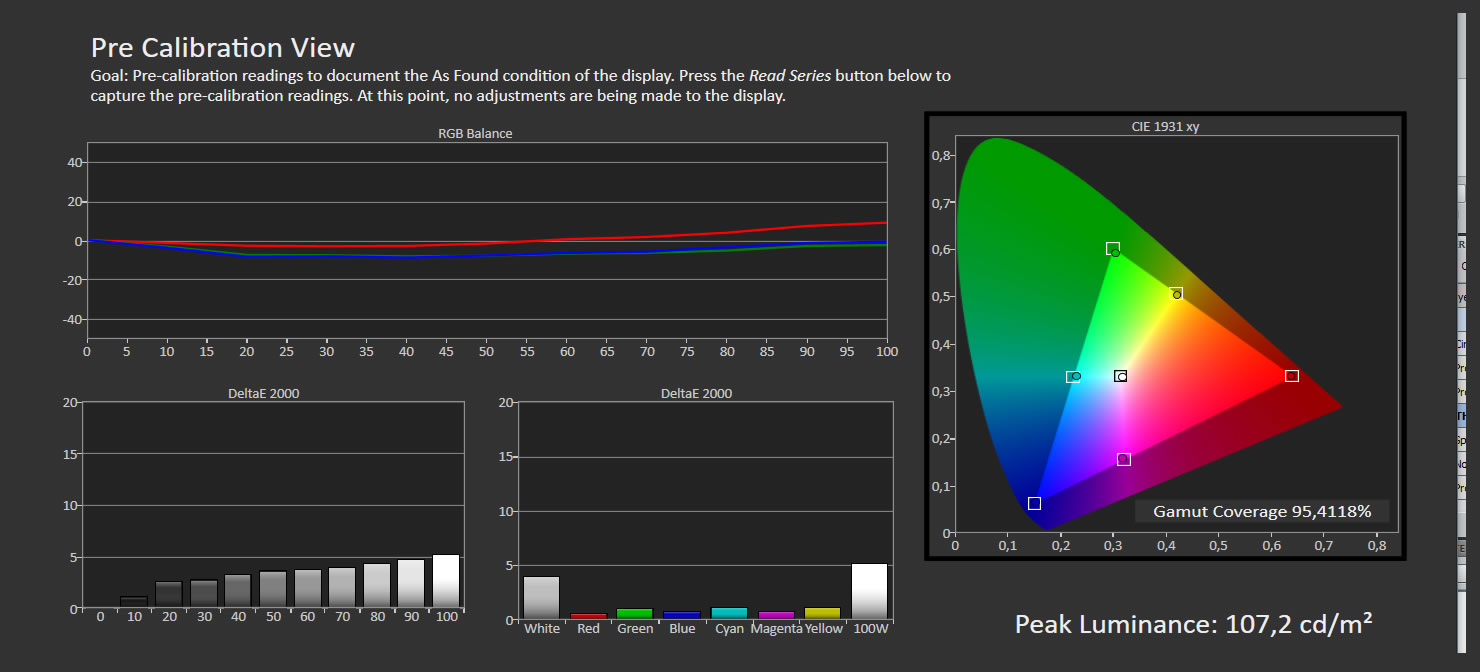Select the Yellow DeltaE bar
The height and width of the screenshot is (672, 1480).
pyautogui.click(x=823, y=614)
